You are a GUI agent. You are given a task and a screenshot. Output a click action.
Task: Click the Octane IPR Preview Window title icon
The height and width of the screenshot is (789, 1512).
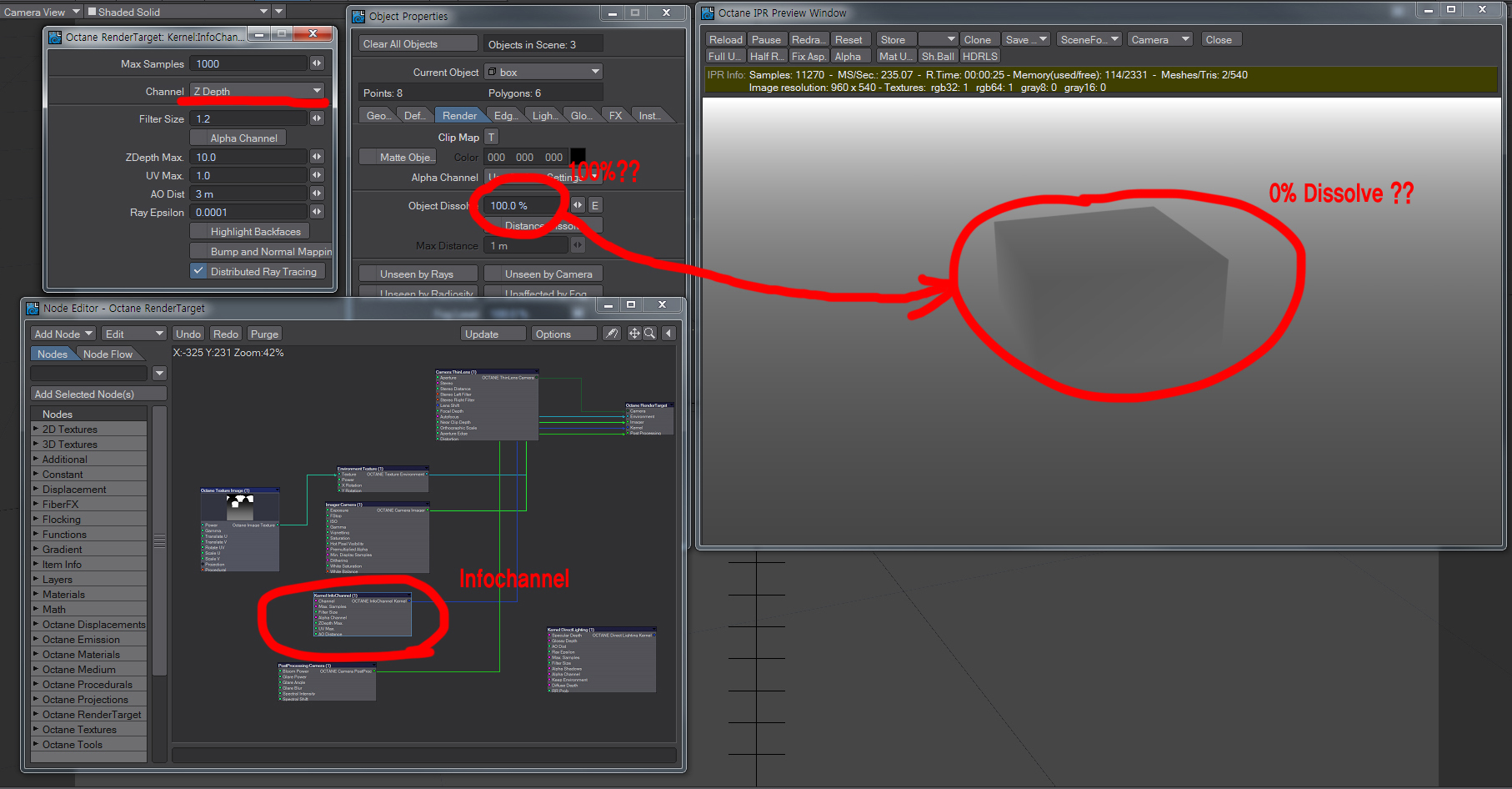pyautogui.click(x=708, y=13)
